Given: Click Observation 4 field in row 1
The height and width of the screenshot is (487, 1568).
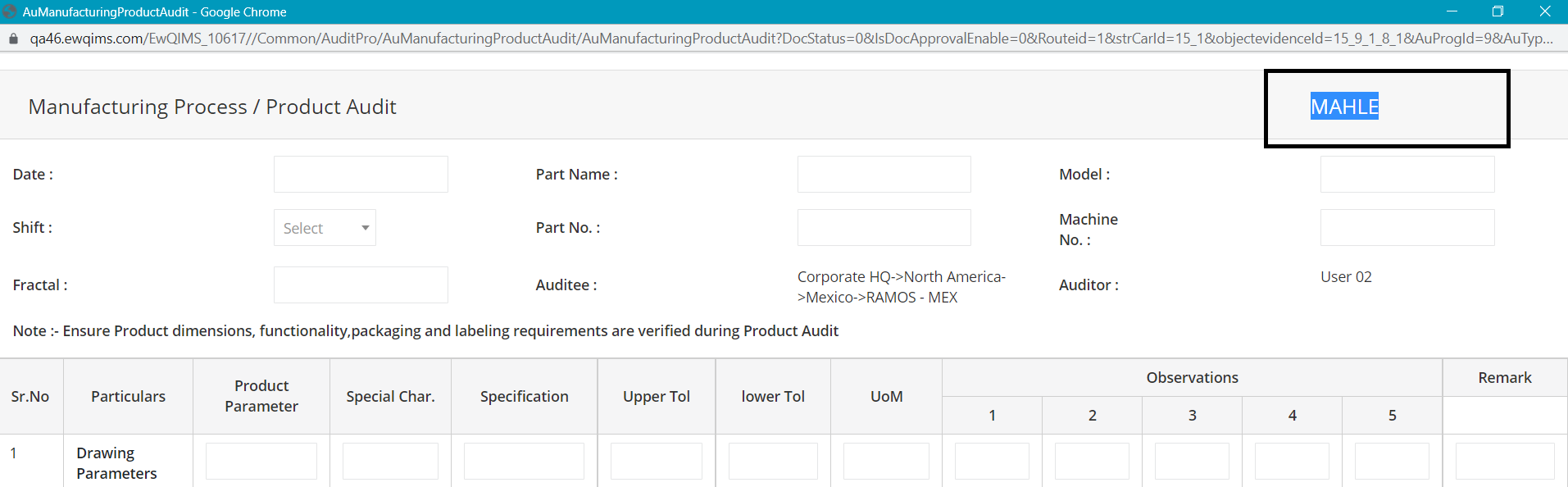Looking at the screenshot, I should [1292, 462].
